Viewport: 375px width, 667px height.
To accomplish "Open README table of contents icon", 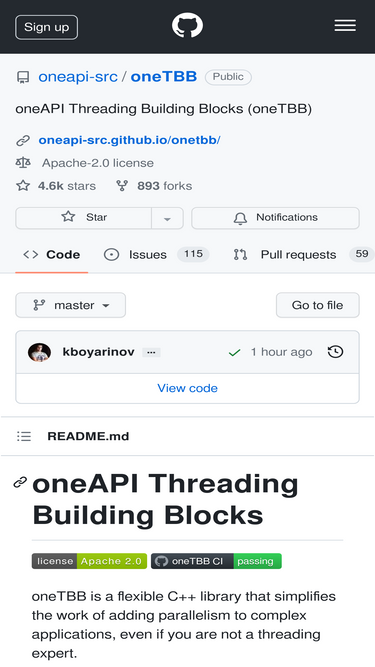I will (x=24, y=436).
